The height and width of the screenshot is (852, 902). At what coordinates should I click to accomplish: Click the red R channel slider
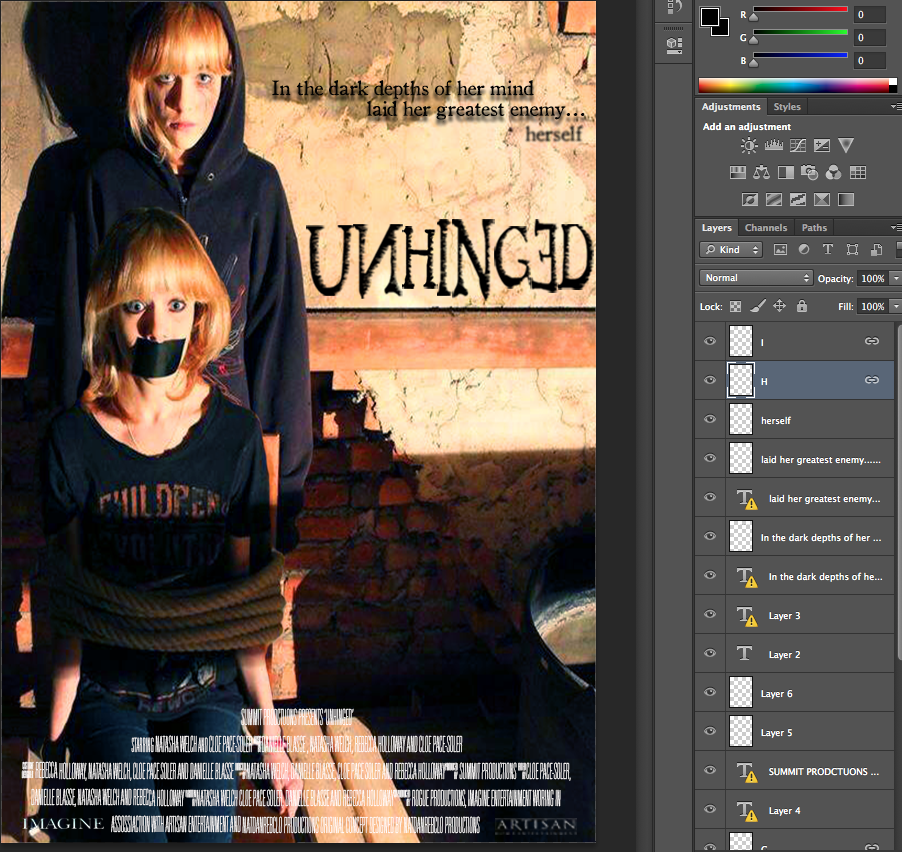click(x=800, y=9)
